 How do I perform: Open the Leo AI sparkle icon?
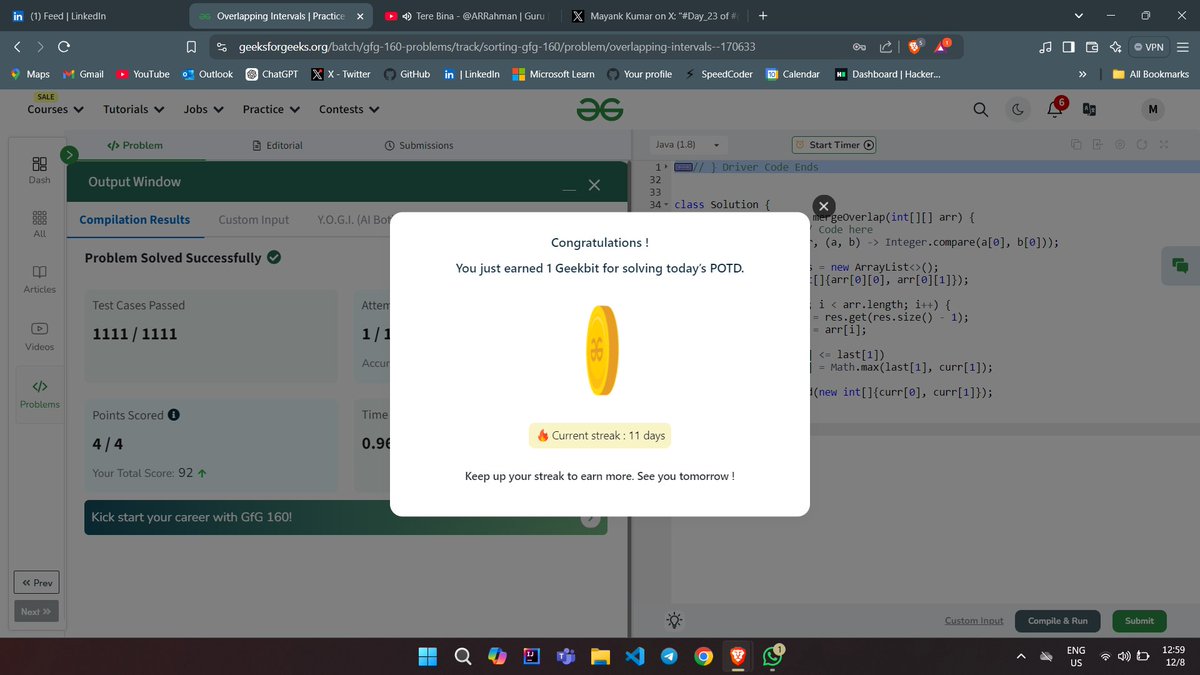pyautogui.click(x=1115, y=47)
